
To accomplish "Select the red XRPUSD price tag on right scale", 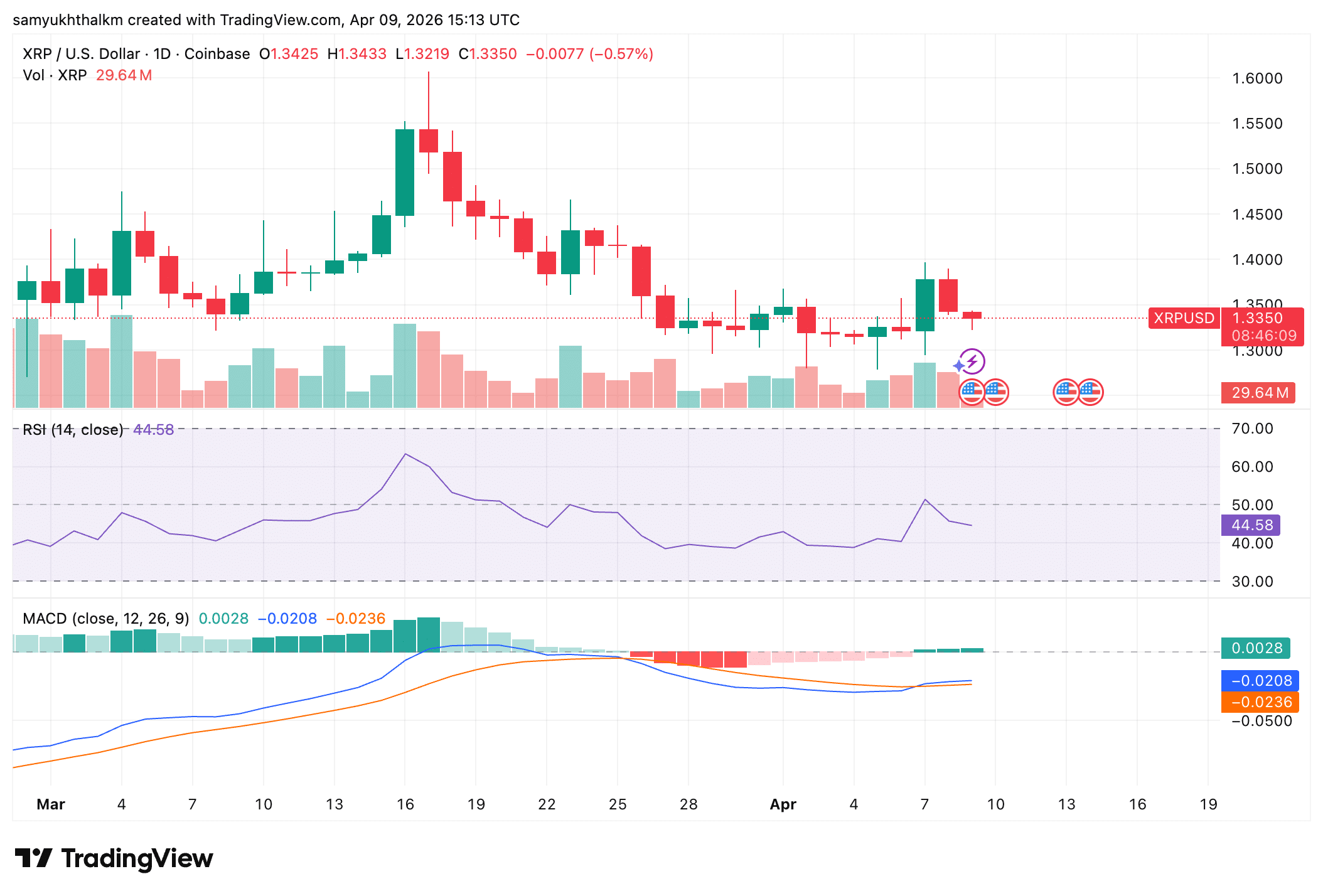I will pos(1182,319).
